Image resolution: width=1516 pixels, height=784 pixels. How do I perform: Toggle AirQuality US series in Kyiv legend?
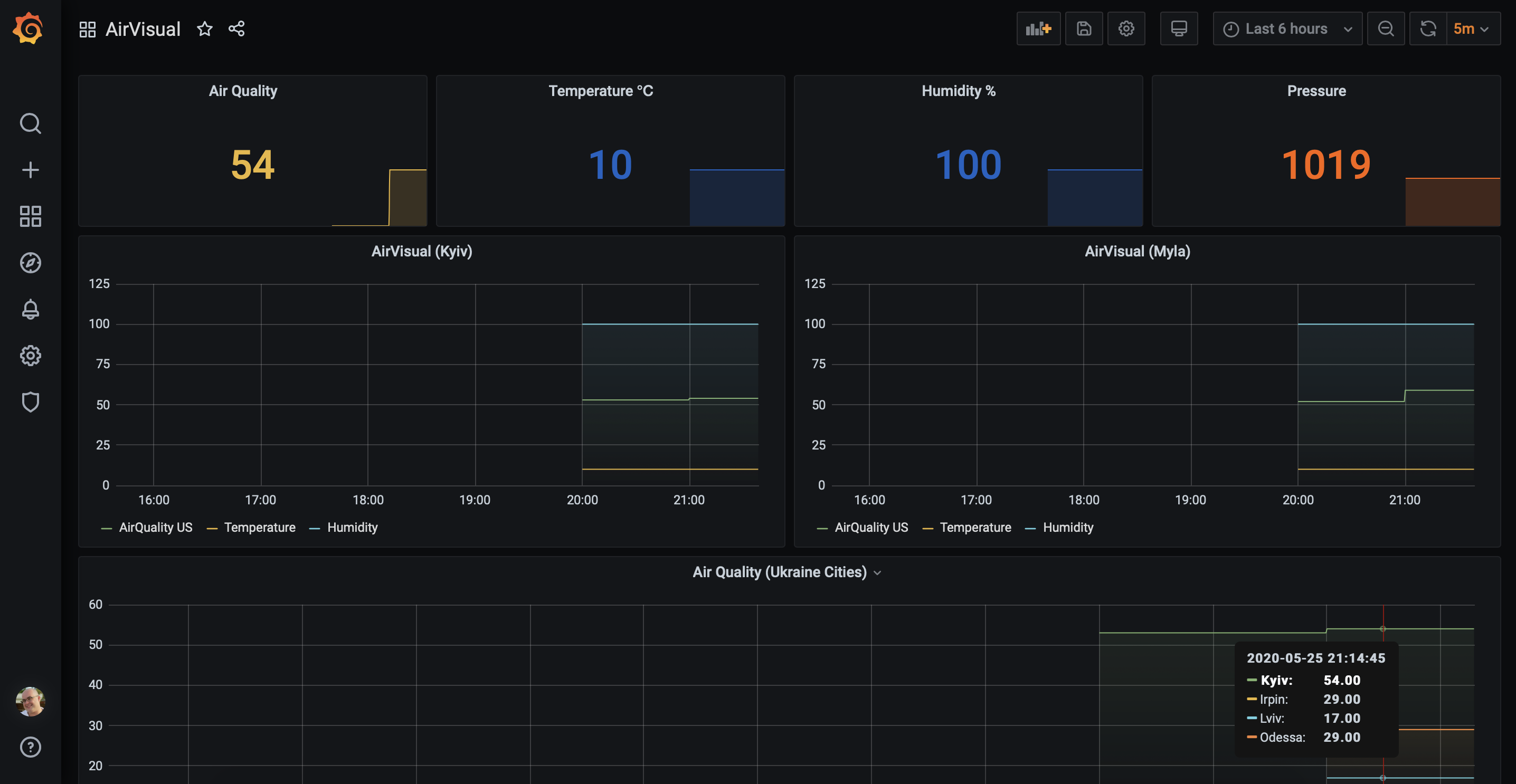click(x=155, y=528)
